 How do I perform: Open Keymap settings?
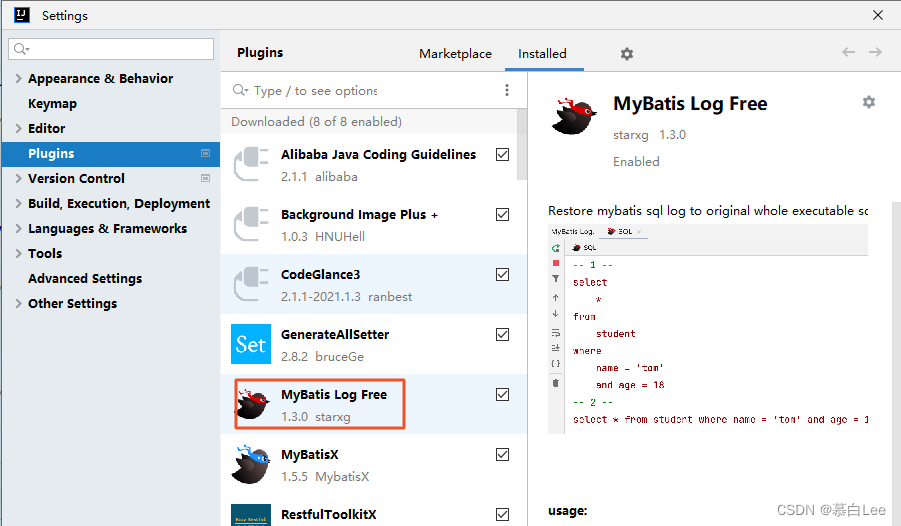click(x=52, y=103)
